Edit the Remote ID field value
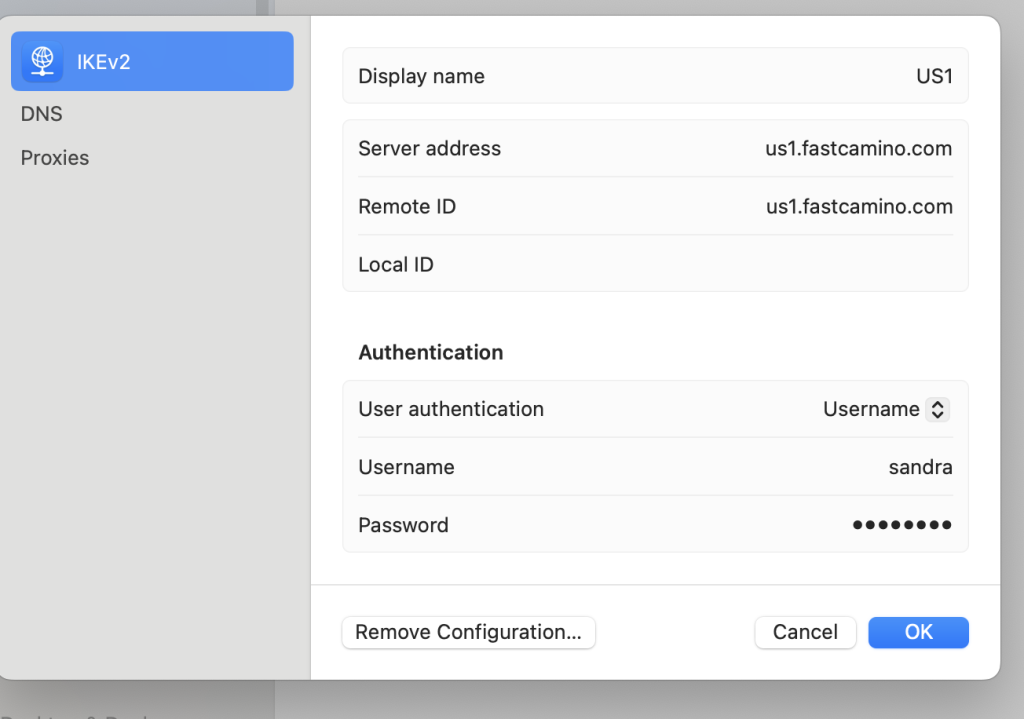 click(858, 207)
